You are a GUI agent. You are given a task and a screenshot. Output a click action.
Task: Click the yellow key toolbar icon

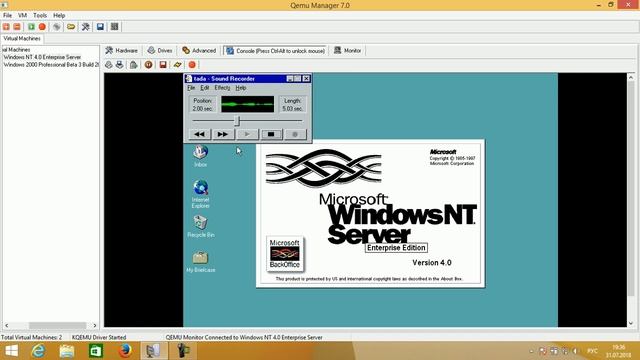click(x=71, y=27)
